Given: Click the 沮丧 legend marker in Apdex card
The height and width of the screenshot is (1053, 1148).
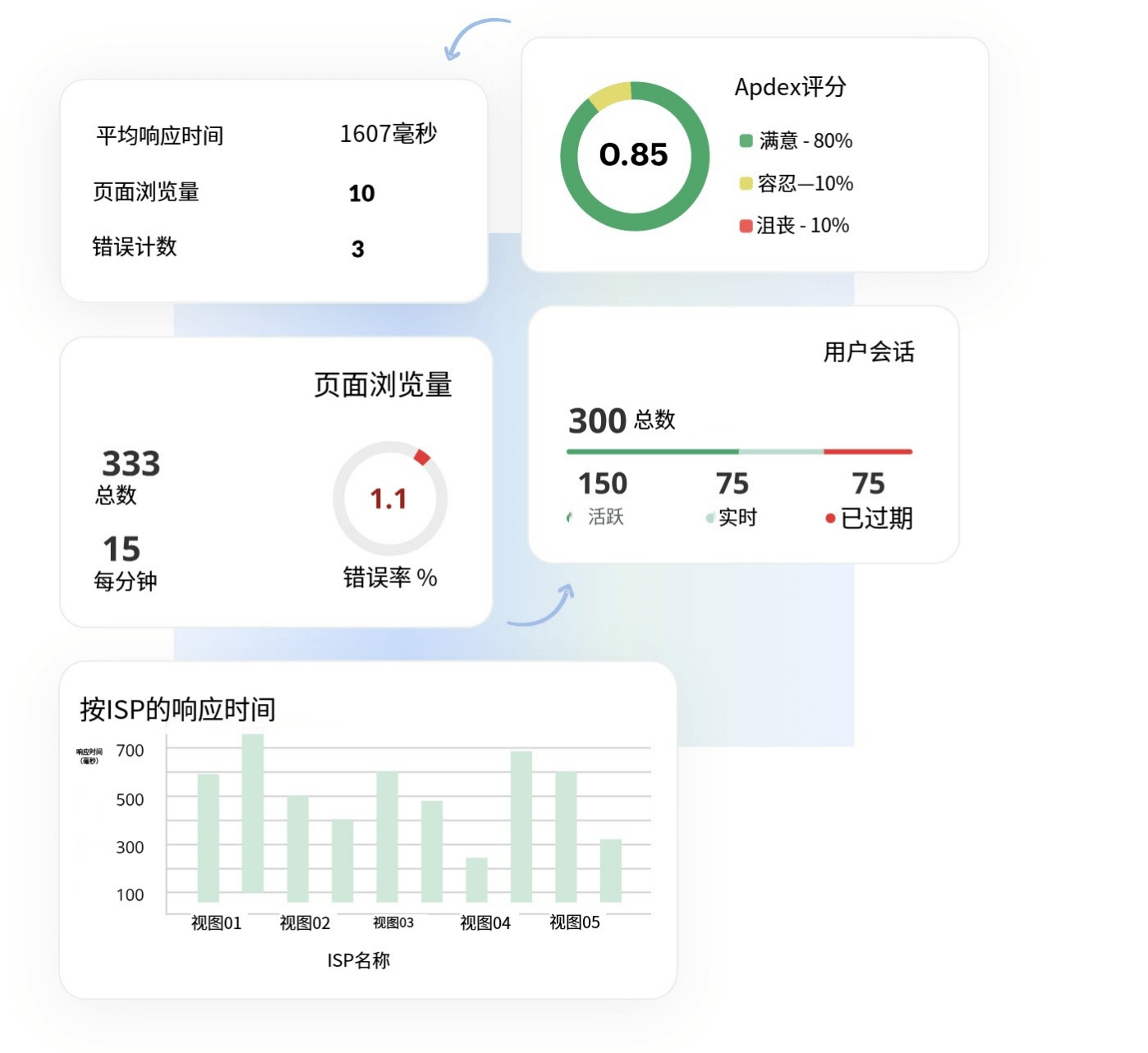Looking at the screenshot, I should 746,225.
